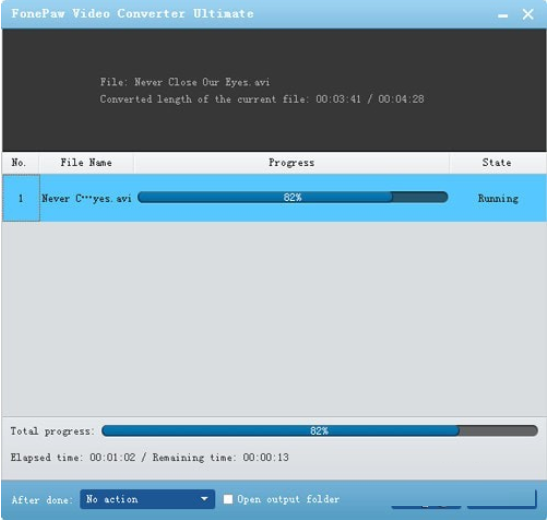Minimize the FonePaw Video Converter window

(503, 15)
